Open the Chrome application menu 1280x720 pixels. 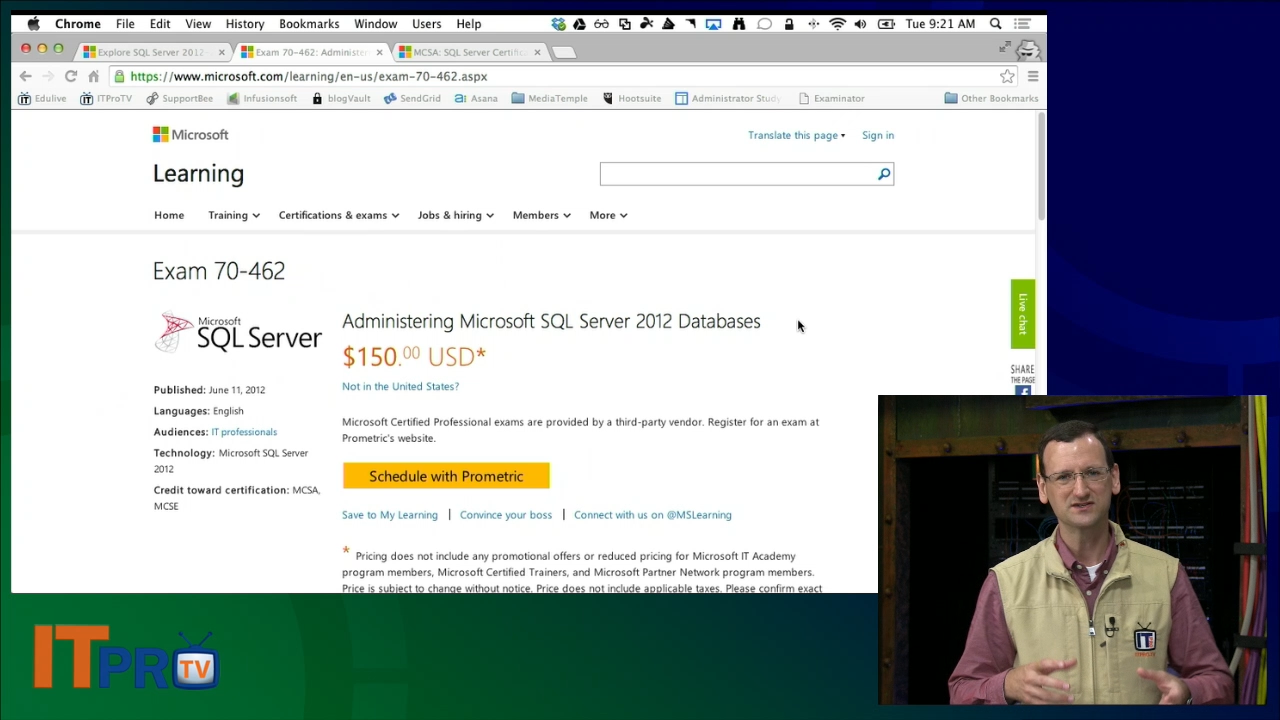[x=78, y=24]
